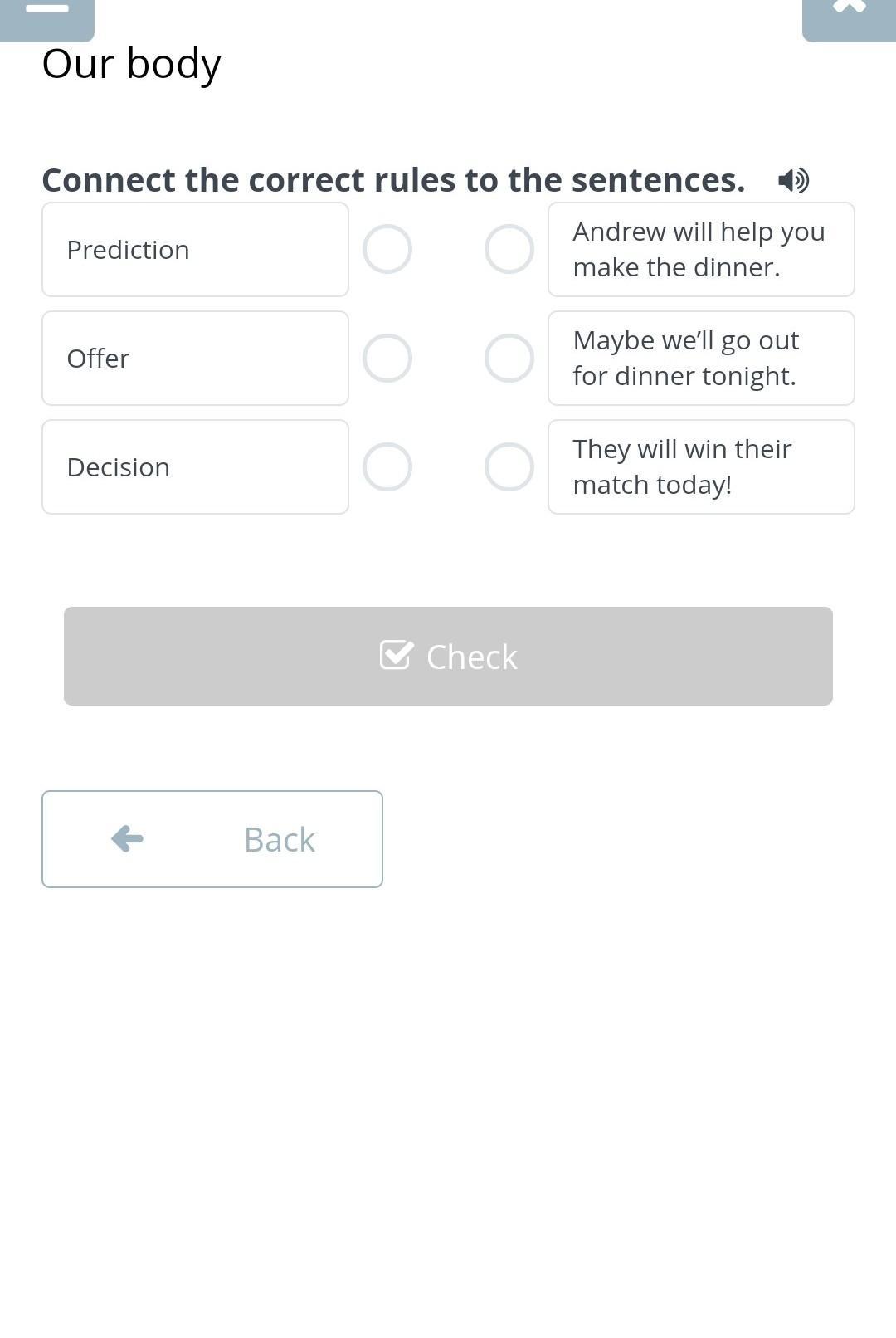
Task: Select circle beside 'Andrew will help you' sentence
Action: (x=509, y=249)
